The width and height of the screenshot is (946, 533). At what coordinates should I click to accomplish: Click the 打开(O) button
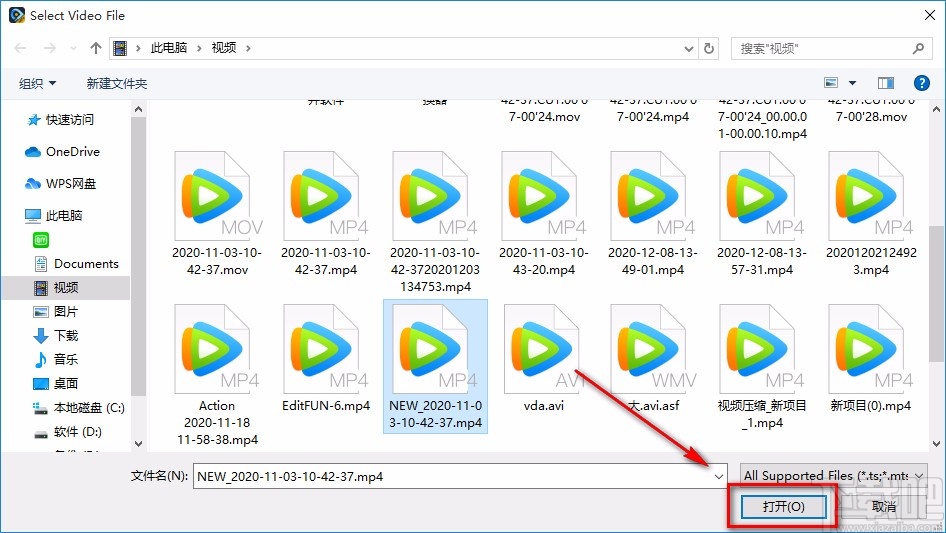pyautogui.click(x=783, y=506)
